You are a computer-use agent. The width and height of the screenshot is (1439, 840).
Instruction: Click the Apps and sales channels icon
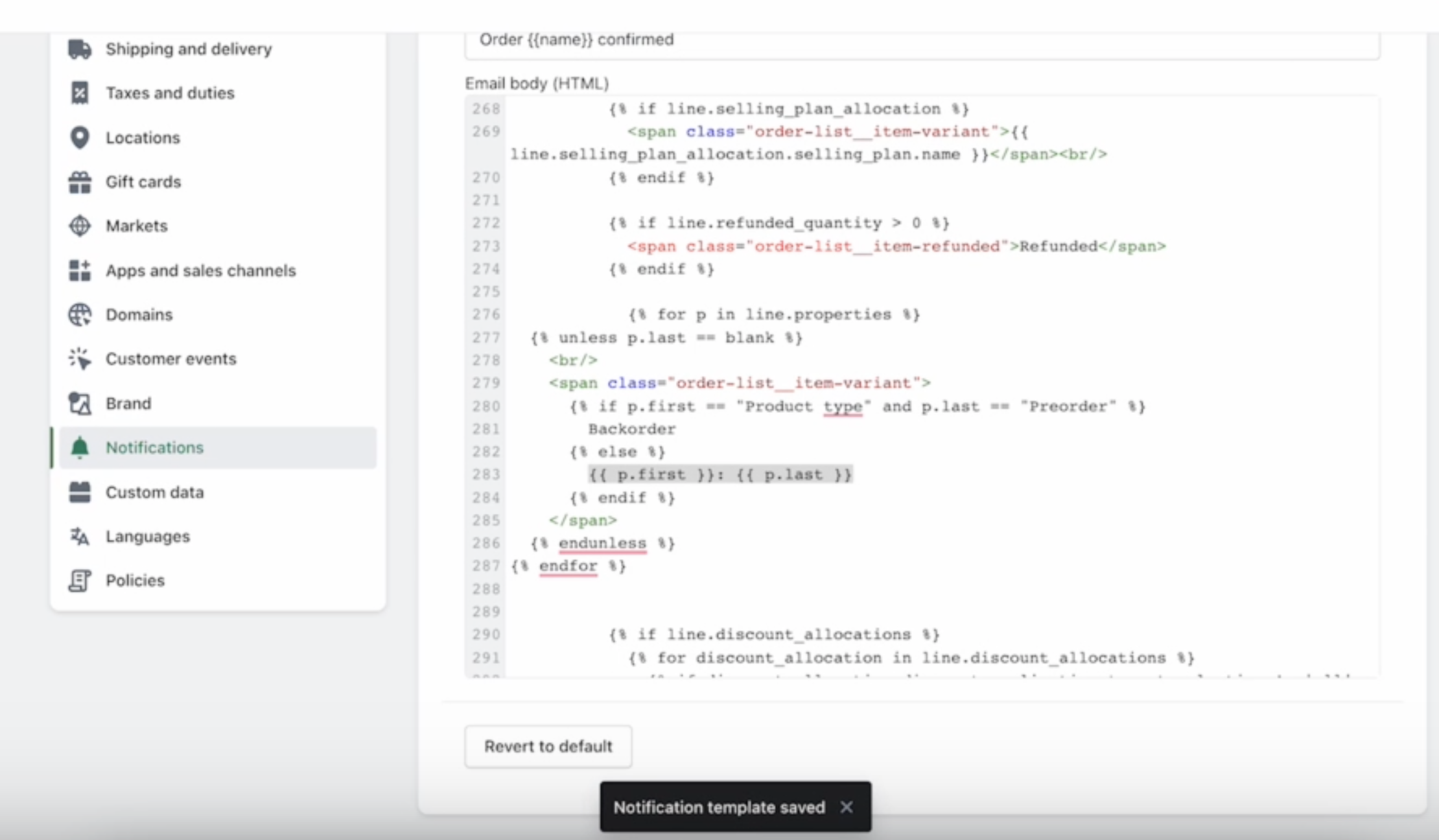coord(80,271)
